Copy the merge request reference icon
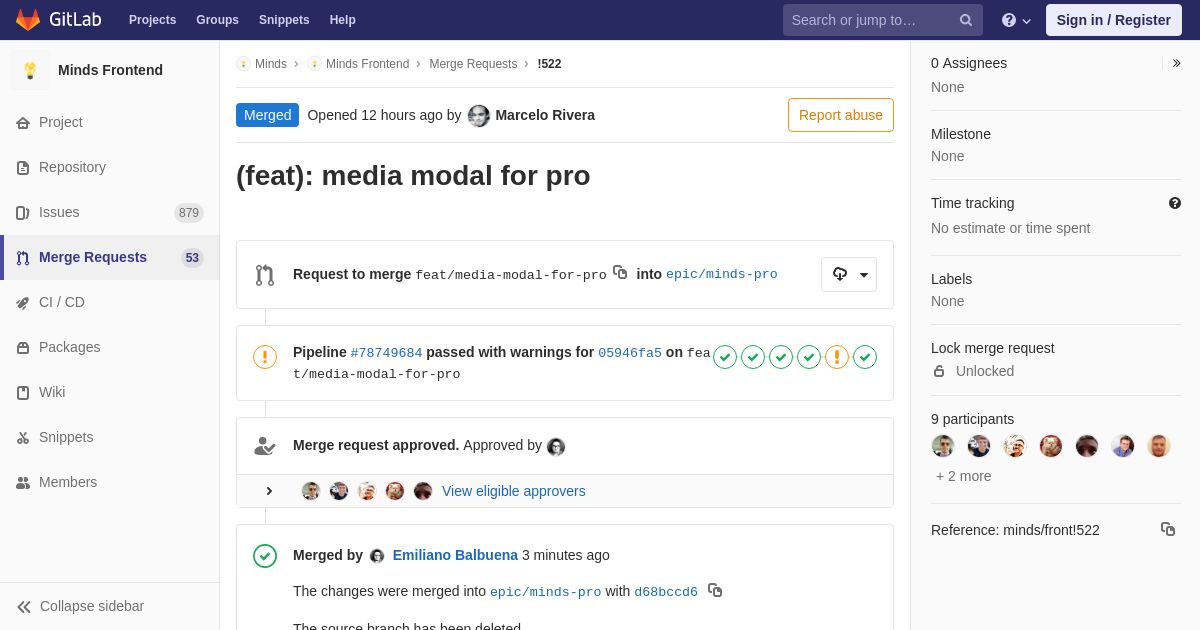This screenshot has width=1200, height=630. (1168, 529)
